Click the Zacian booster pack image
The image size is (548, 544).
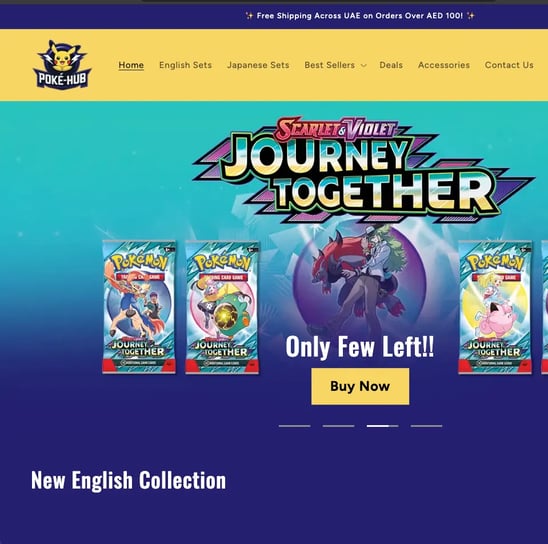click(139, 307)
